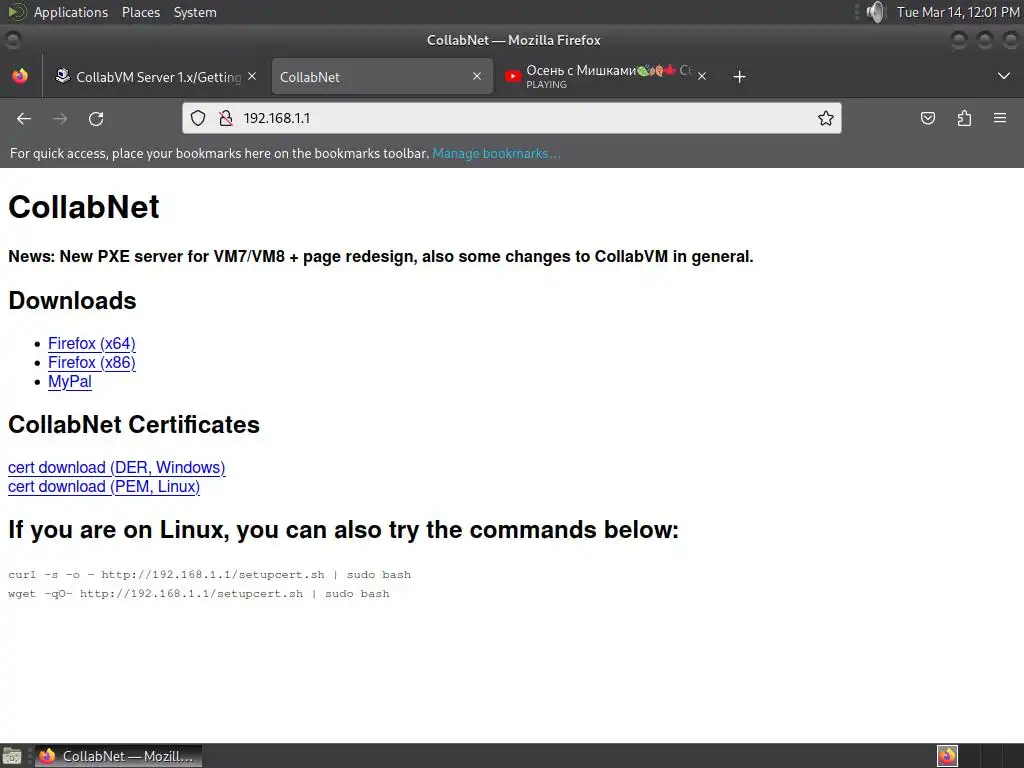This screenshot has height=768, width=1024.
Task: Expand the list all tabs chevron
Action: [x=1004, y=76]
